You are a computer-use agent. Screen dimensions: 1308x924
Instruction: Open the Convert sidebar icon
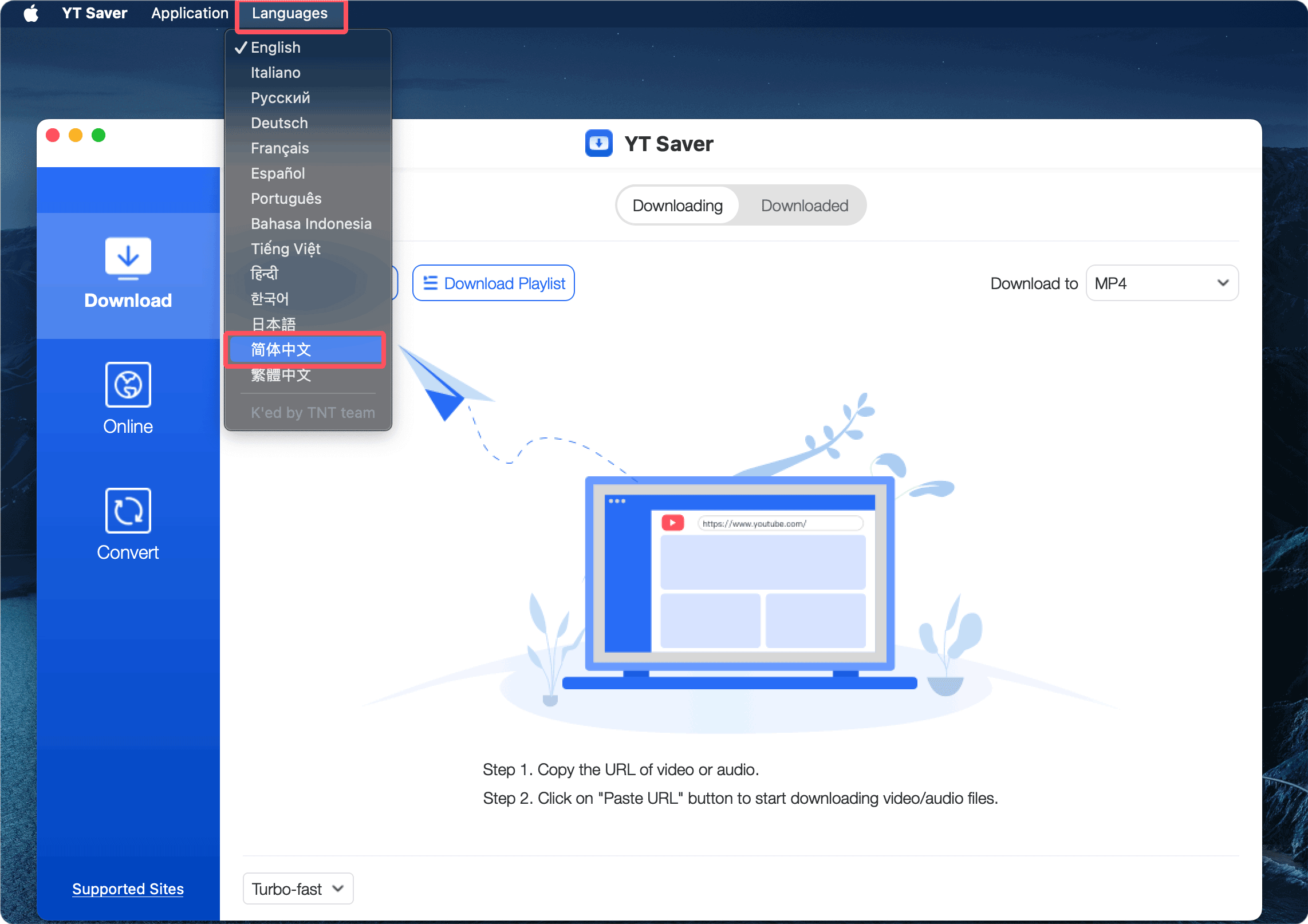[128, 511]
